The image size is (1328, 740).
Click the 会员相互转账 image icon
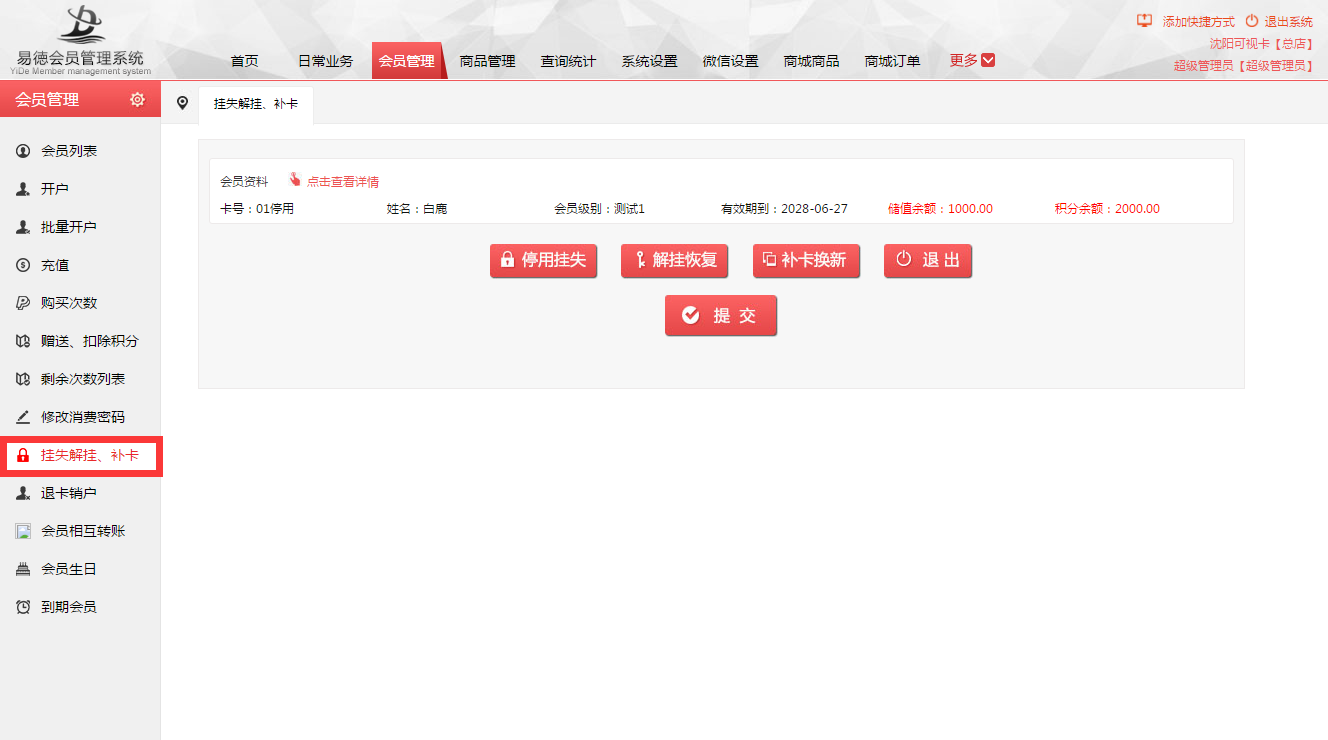click(23, 531)
